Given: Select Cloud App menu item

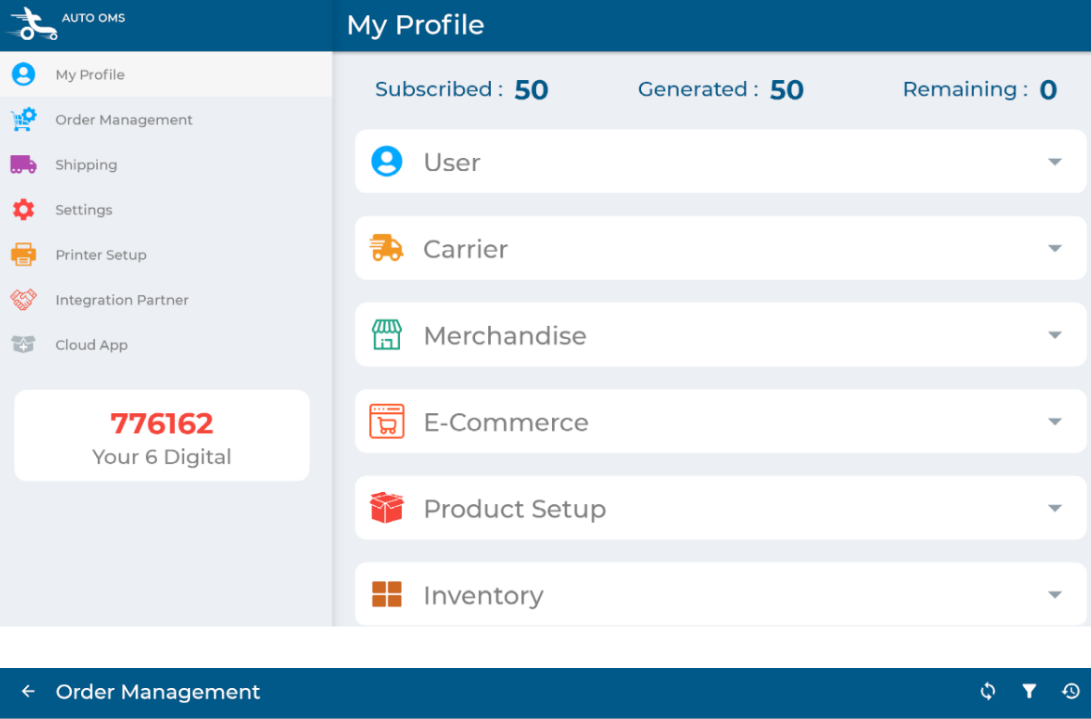Looking at the screenshot, I should coord(166,345).
